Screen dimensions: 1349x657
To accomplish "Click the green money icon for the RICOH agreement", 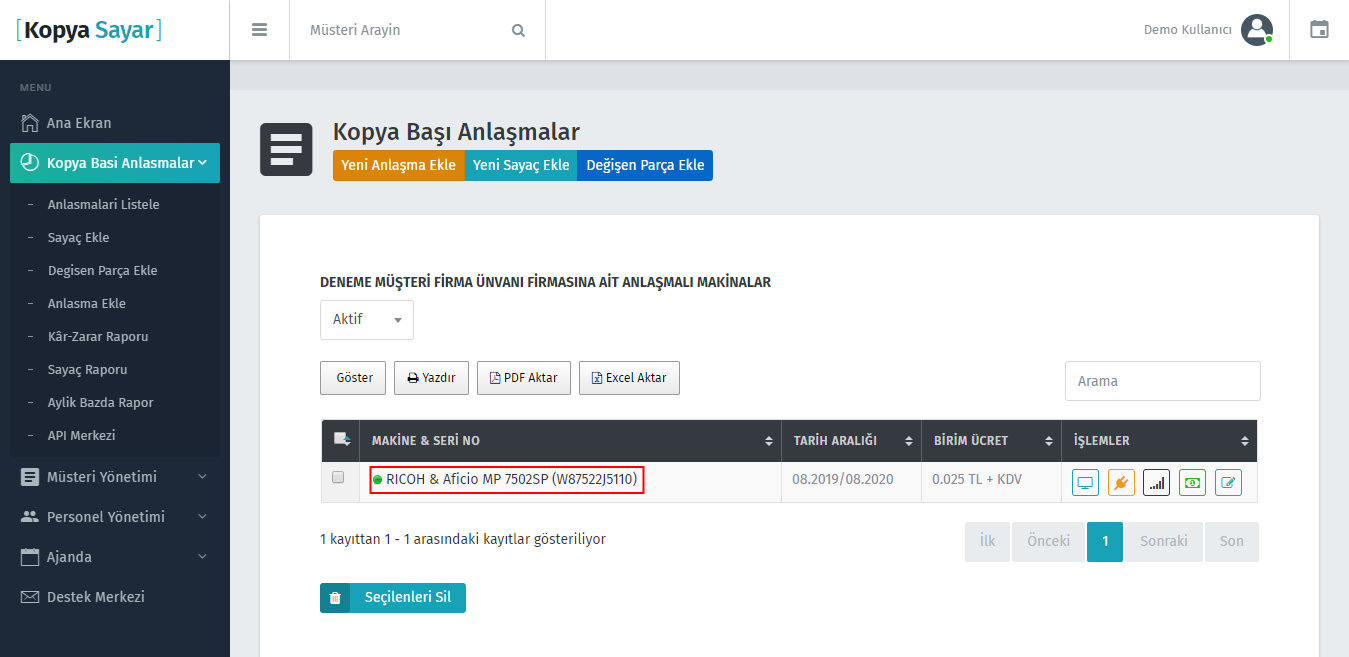I will 1191,482.
